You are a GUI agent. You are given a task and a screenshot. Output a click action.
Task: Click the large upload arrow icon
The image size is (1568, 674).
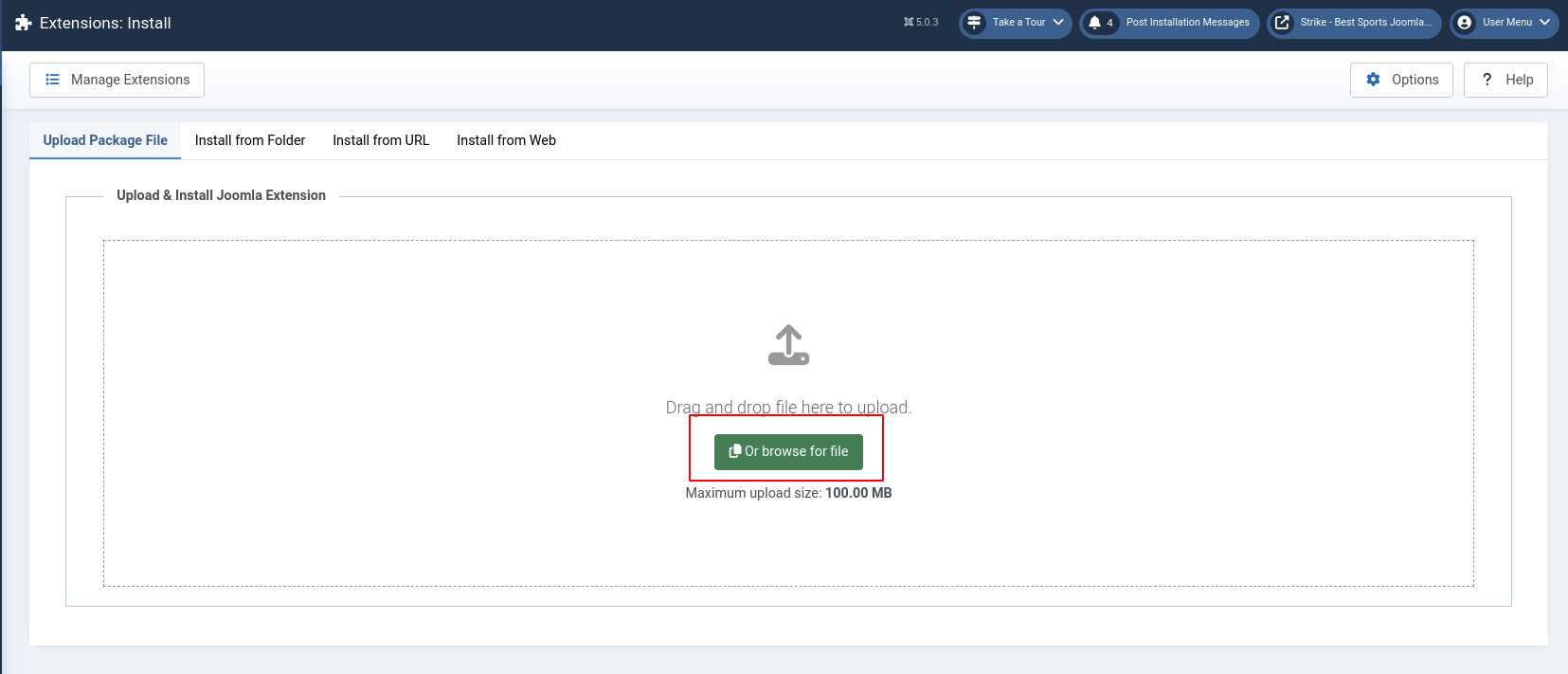tap(788, 345)
